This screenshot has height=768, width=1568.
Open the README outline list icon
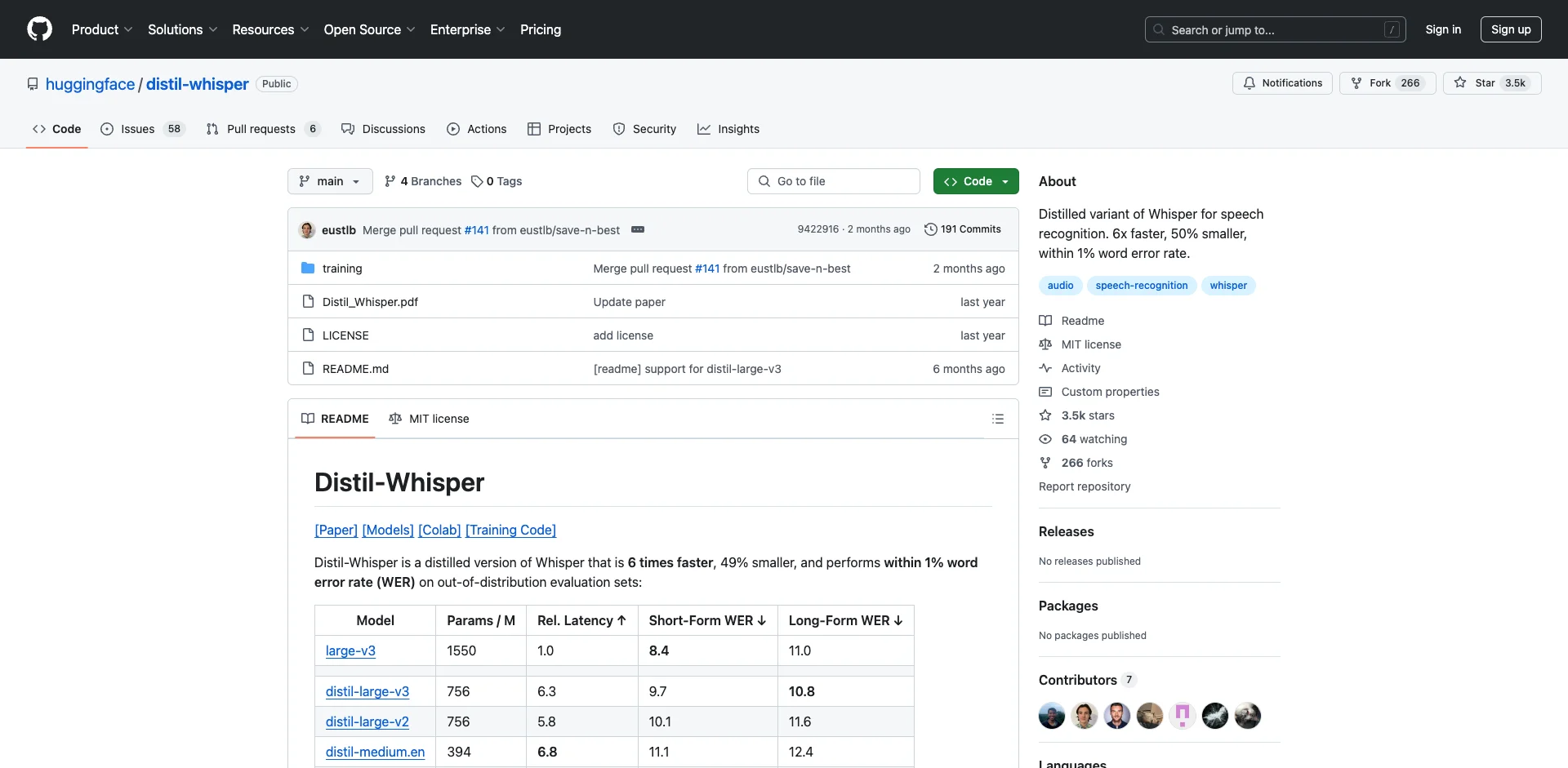click(997, 419)
